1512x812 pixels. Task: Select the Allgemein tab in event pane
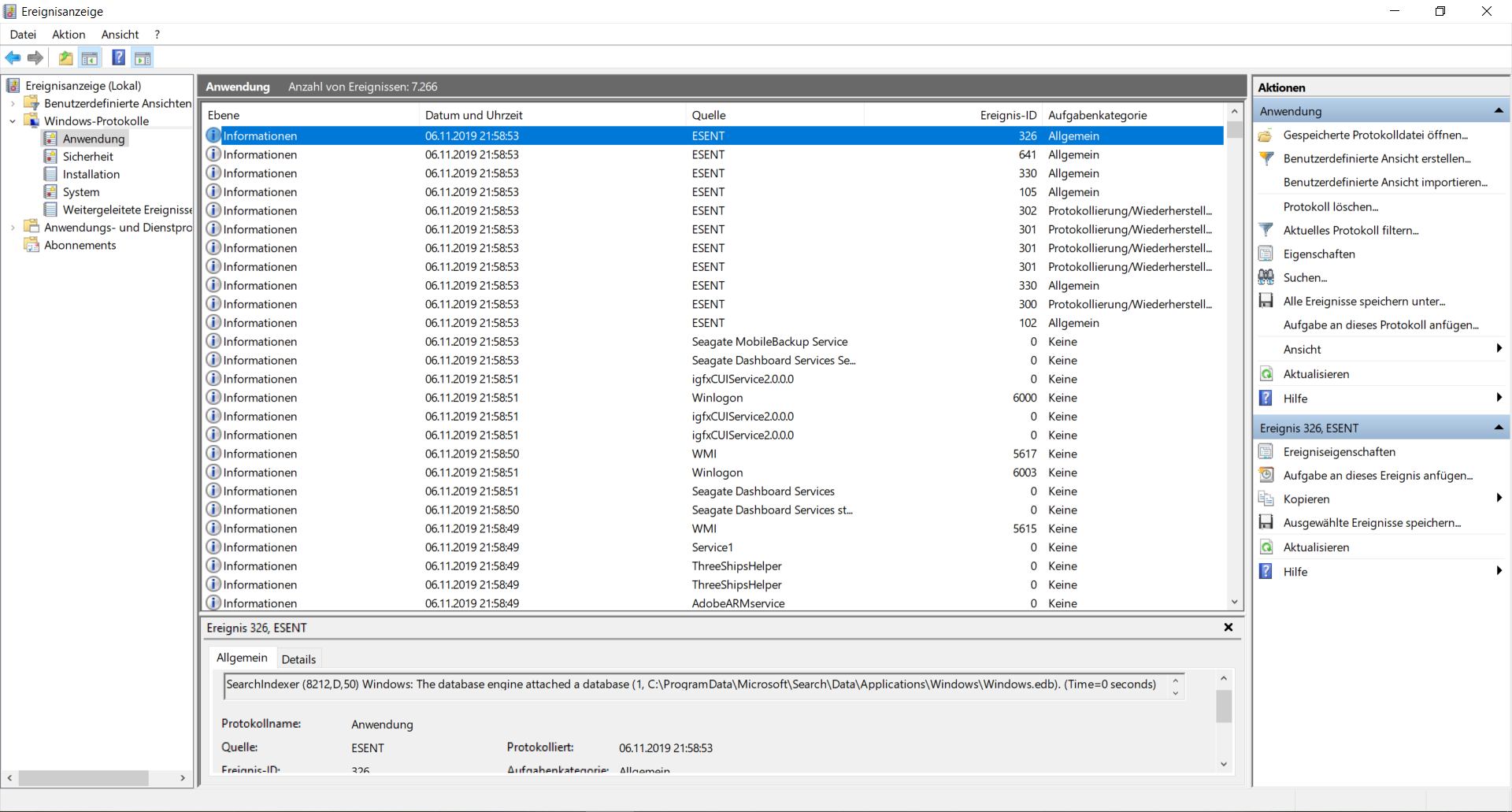[242, 658]
